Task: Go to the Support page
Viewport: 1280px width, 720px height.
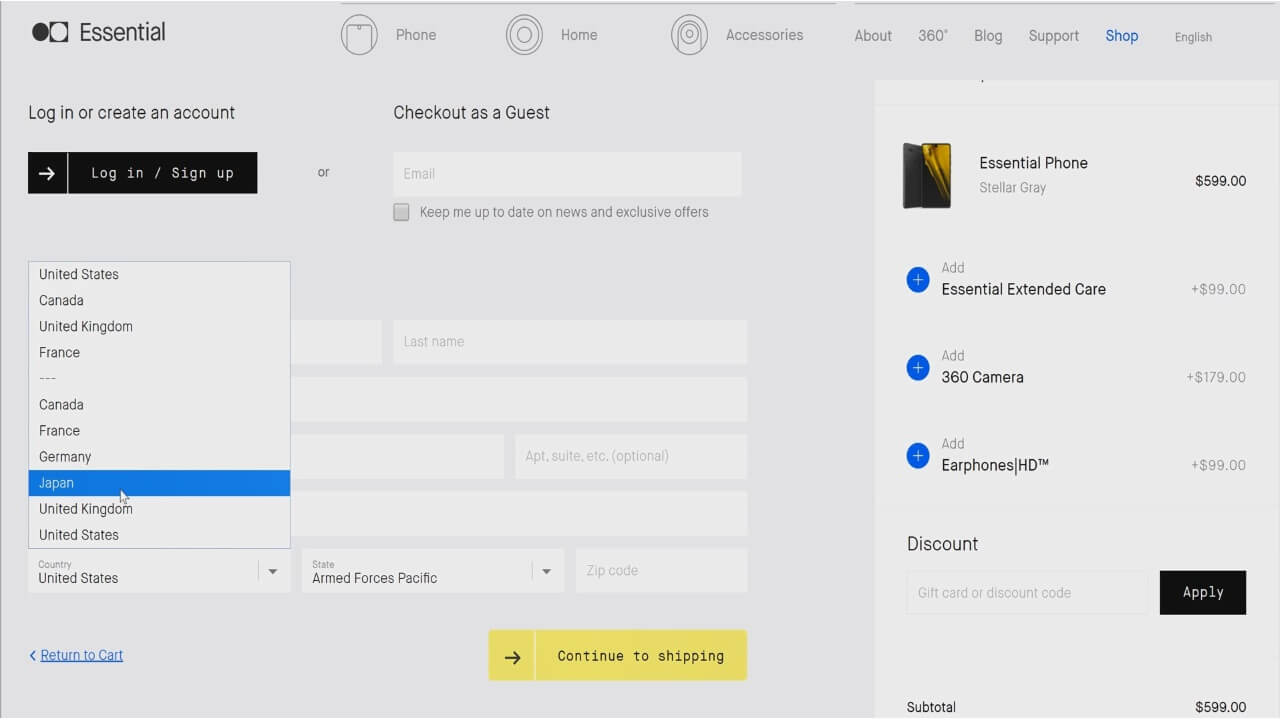Action: (1053, 36)
